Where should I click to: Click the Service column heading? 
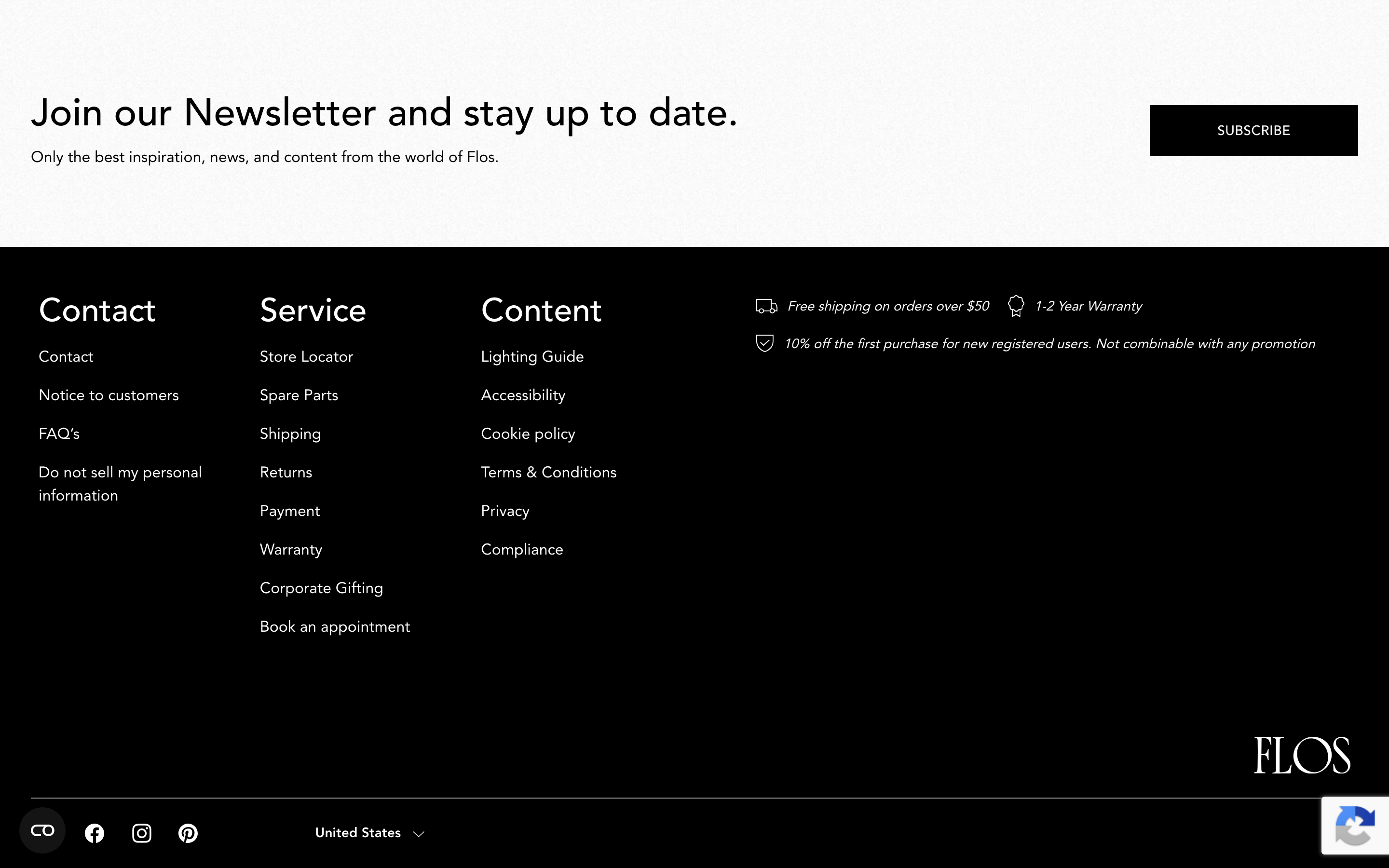(x=313, y=310)
